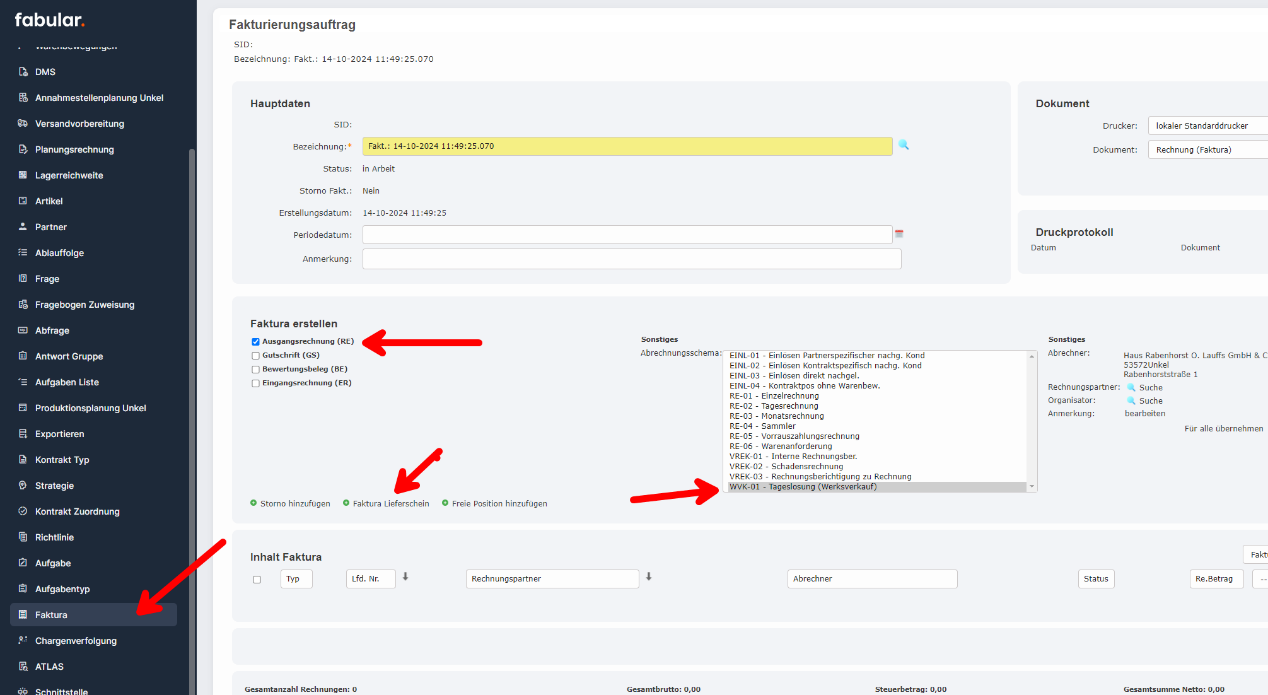The image size is (1268, 695).
Task: Open the calendar icon for Periodedatum
Action: point(898,234)
